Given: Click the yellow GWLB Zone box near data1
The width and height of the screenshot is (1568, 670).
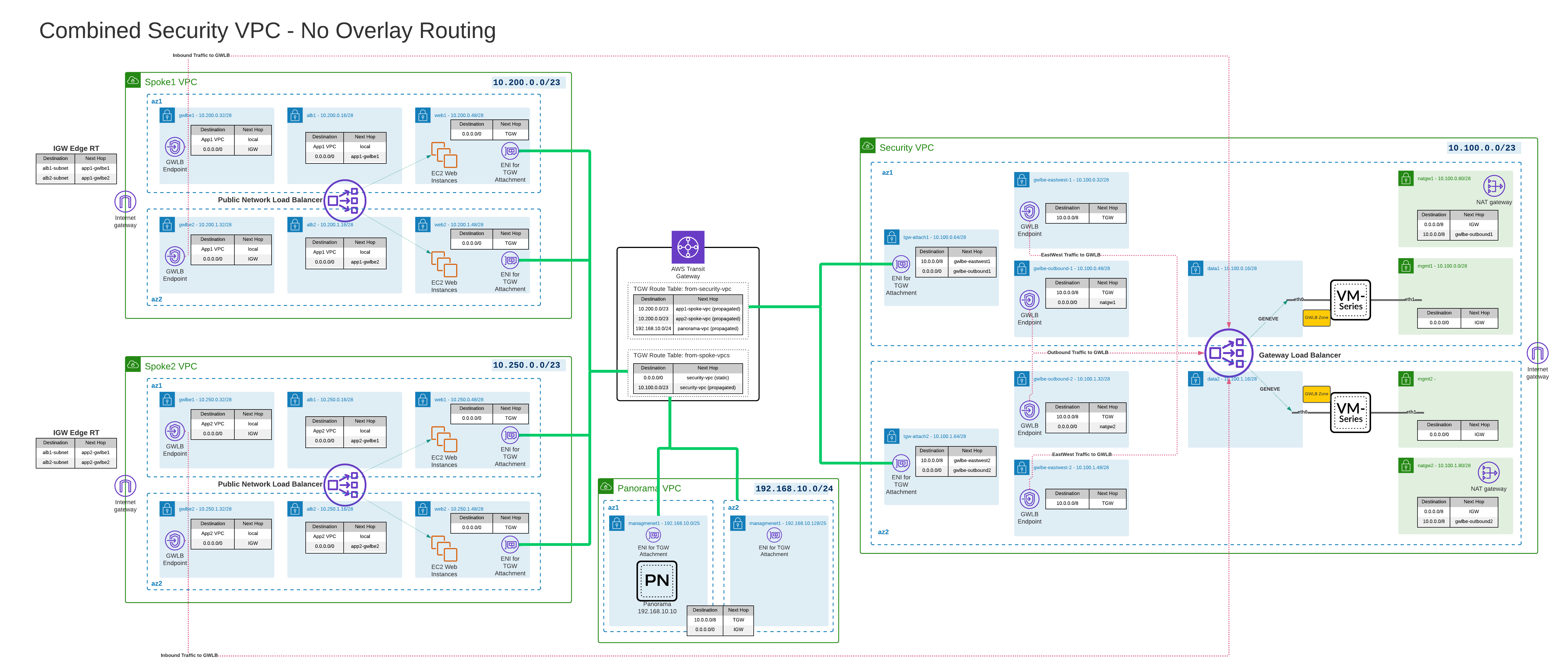Looking at the screenshot, I should (1316, 317).
